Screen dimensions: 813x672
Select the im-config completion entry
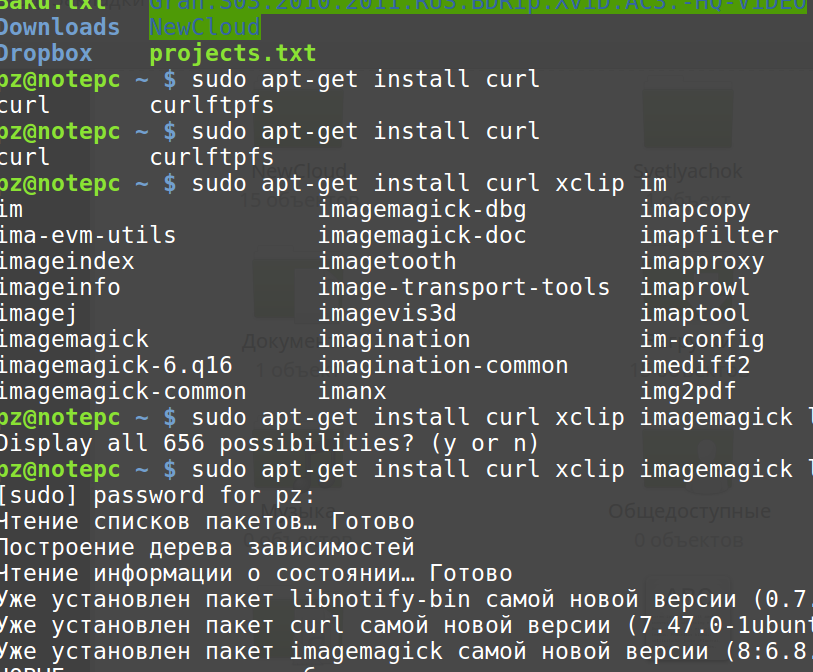click(702, 340)
